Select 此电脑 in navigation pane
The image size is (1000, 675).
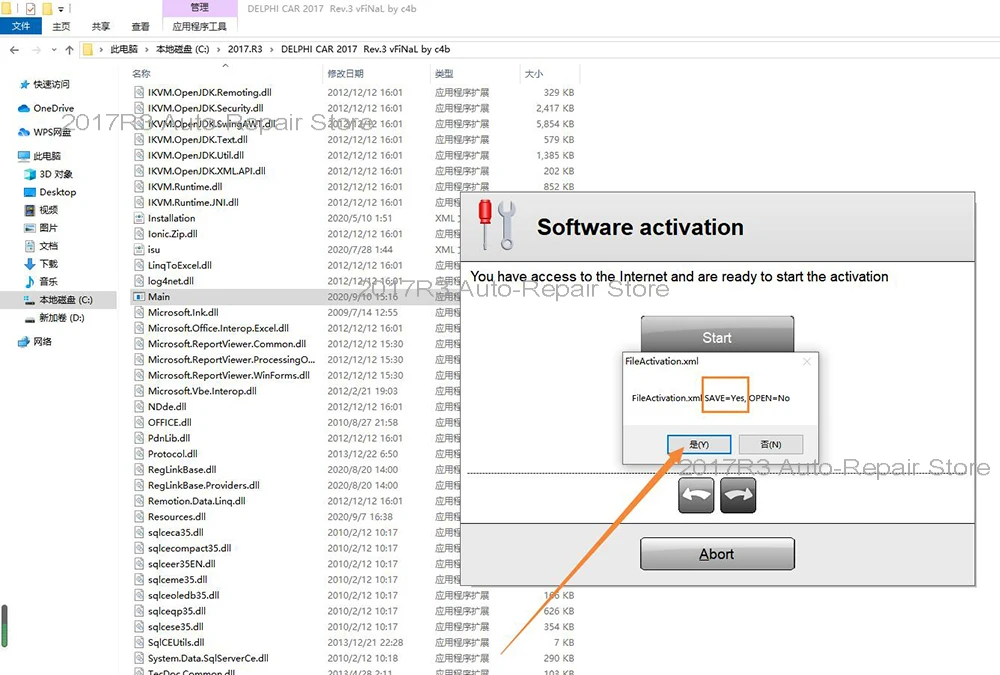pos(40,156)
